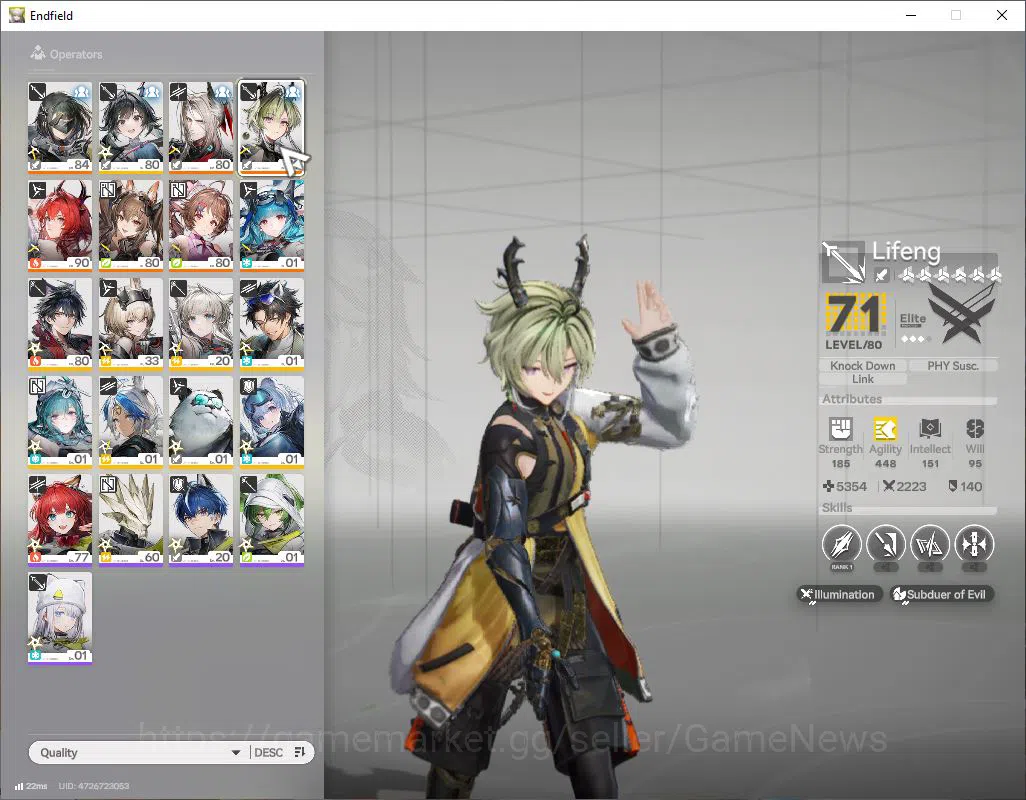This screenshot has height=800, width=1026.
Task: Click Lifeng's class icon beside the name
Action: [x=843, y=262]
